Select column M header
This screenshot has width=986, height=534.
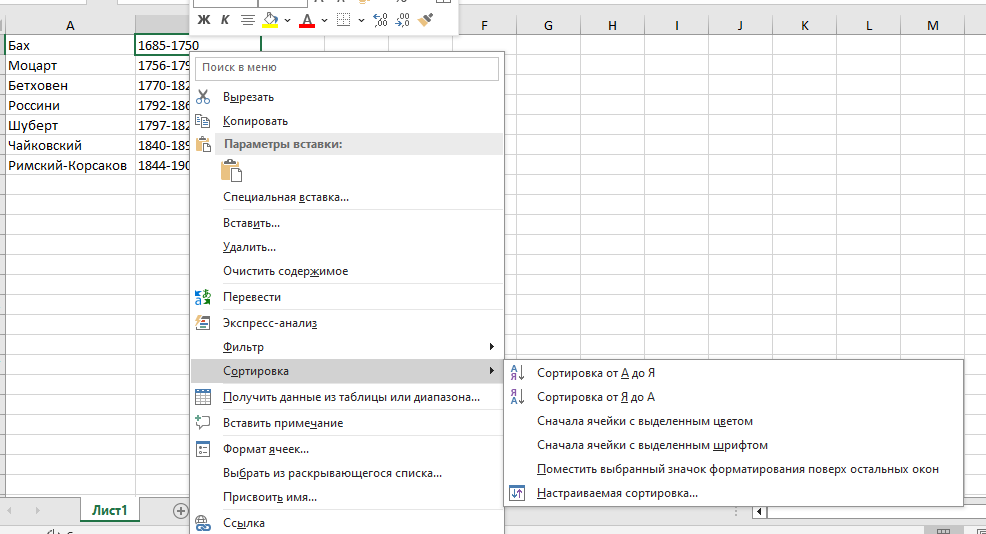point(933,25)
